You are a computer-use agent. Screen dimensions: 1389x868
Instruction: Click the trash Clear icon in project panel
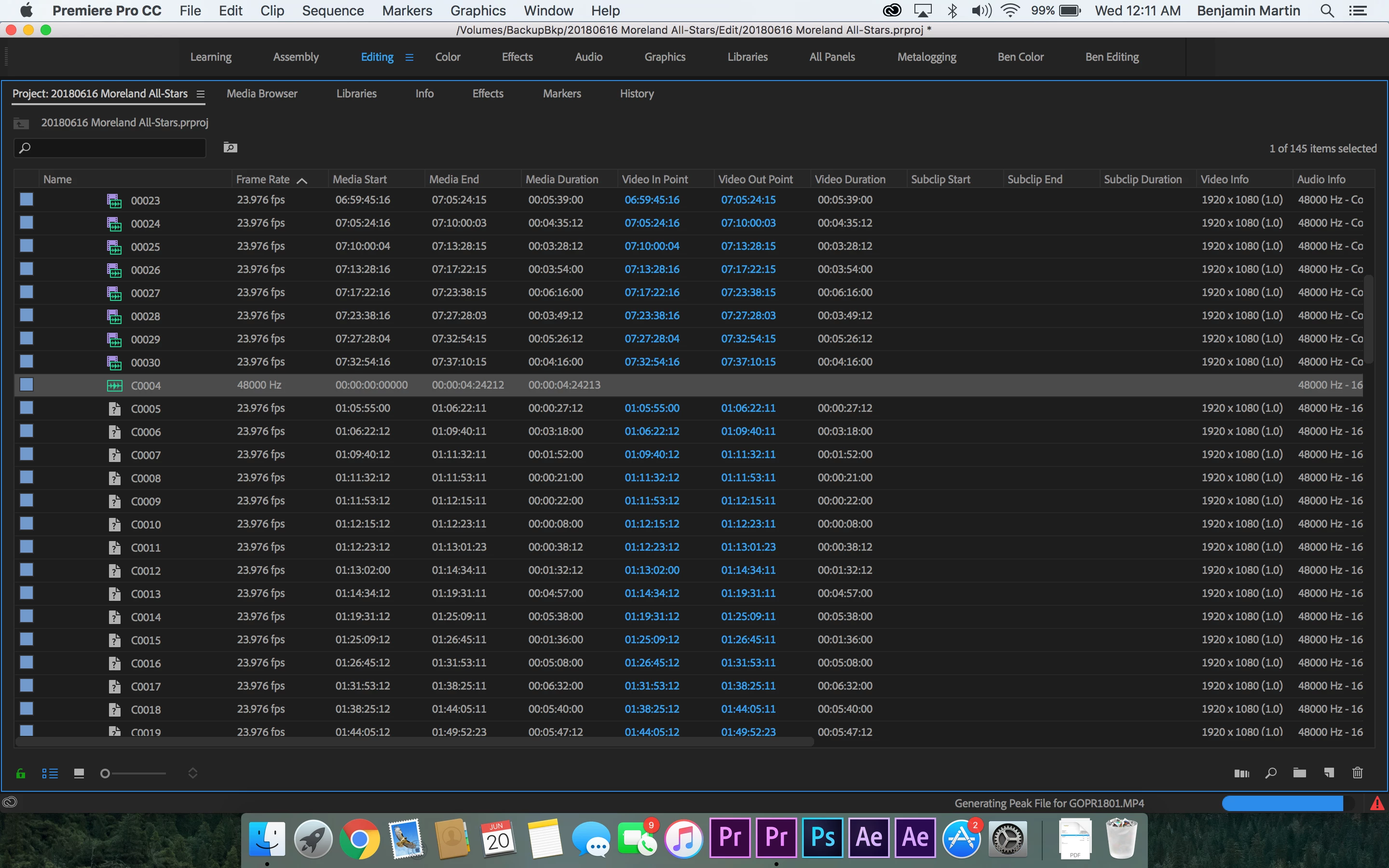(x=1358, y=773)
